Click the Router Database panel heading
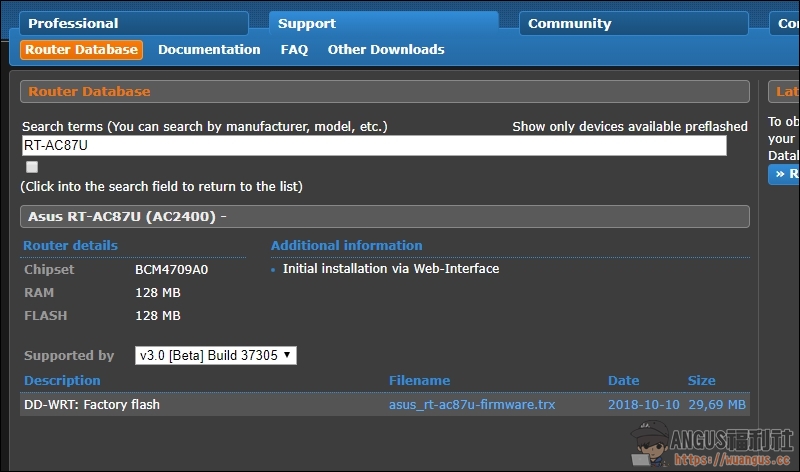 coord(384,91)
